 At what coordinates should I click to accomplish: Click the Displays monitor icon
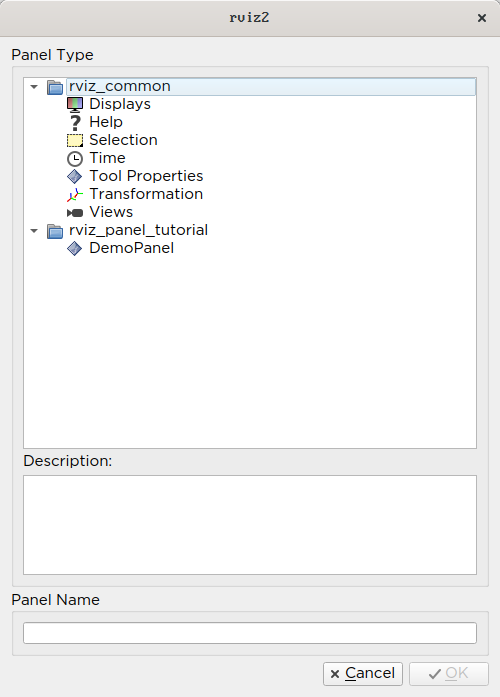coord(75,104)
